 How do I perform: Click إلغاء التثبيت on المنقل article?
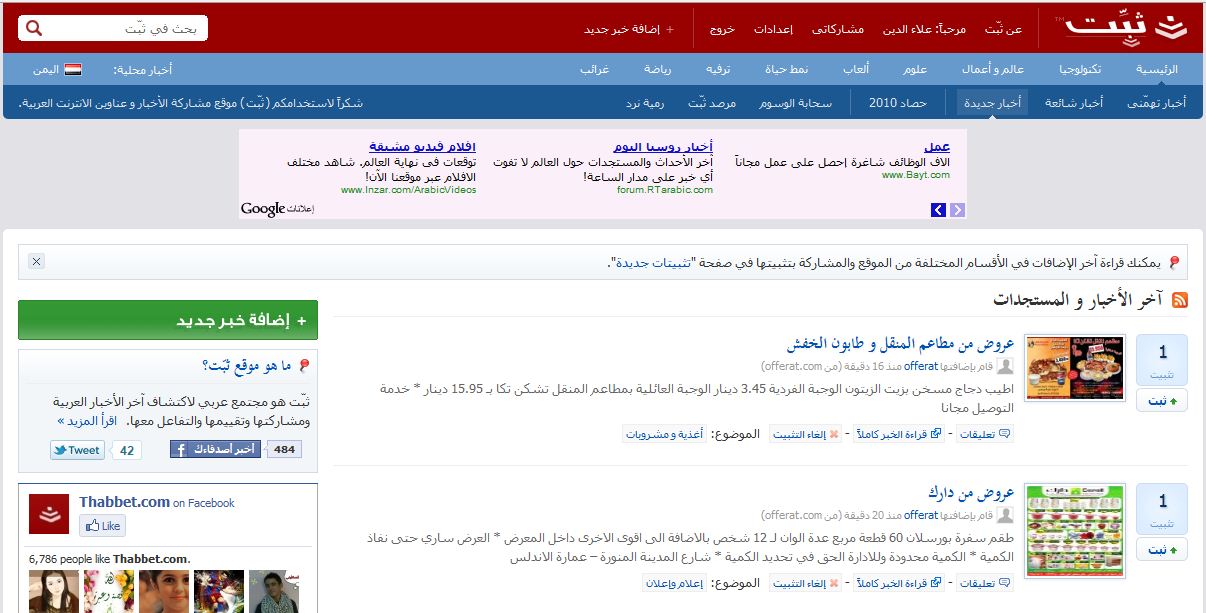click(x=806, y=434)
